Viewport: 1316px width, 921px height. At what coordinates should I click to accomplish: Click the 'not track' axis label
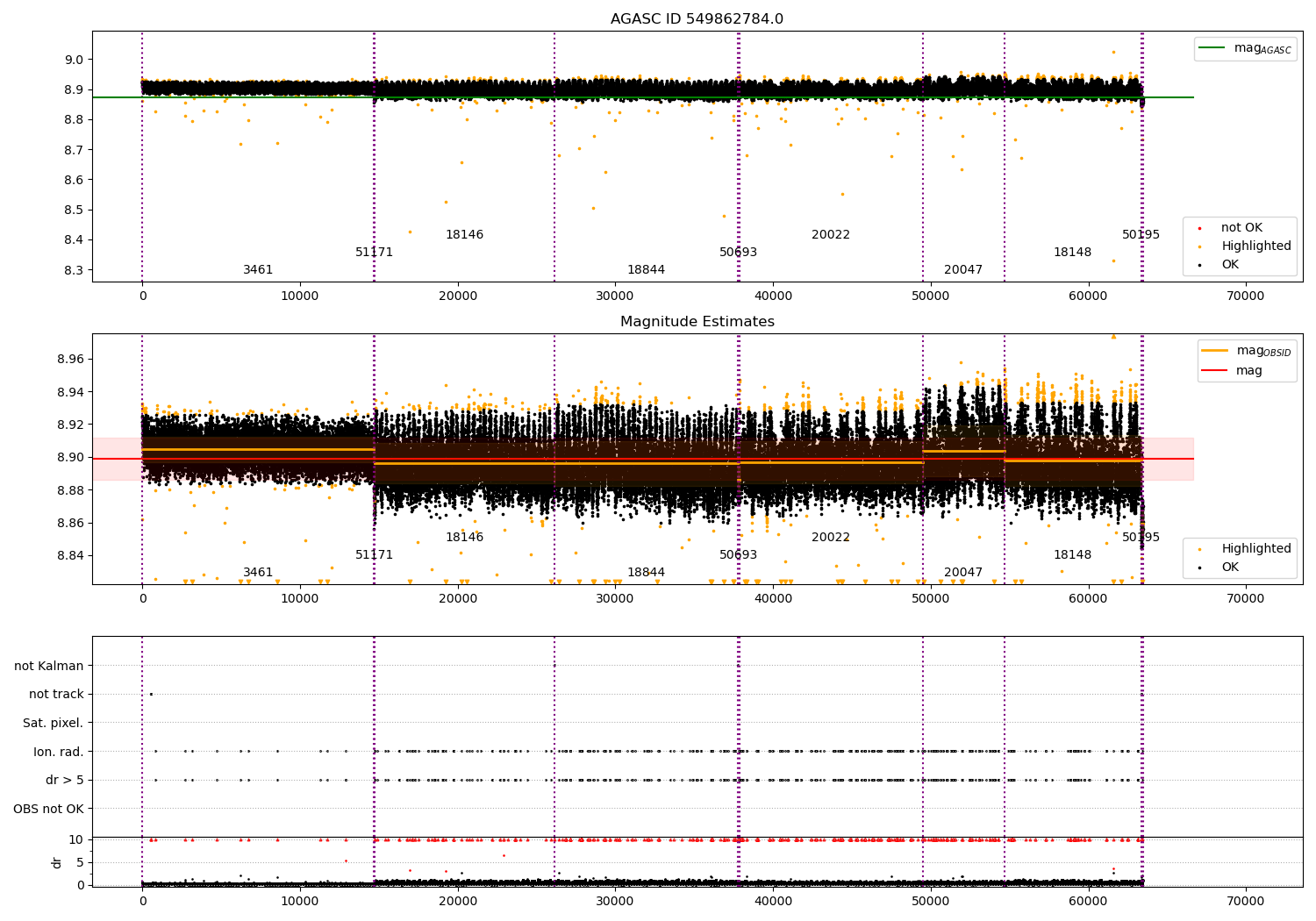[56, 695]
